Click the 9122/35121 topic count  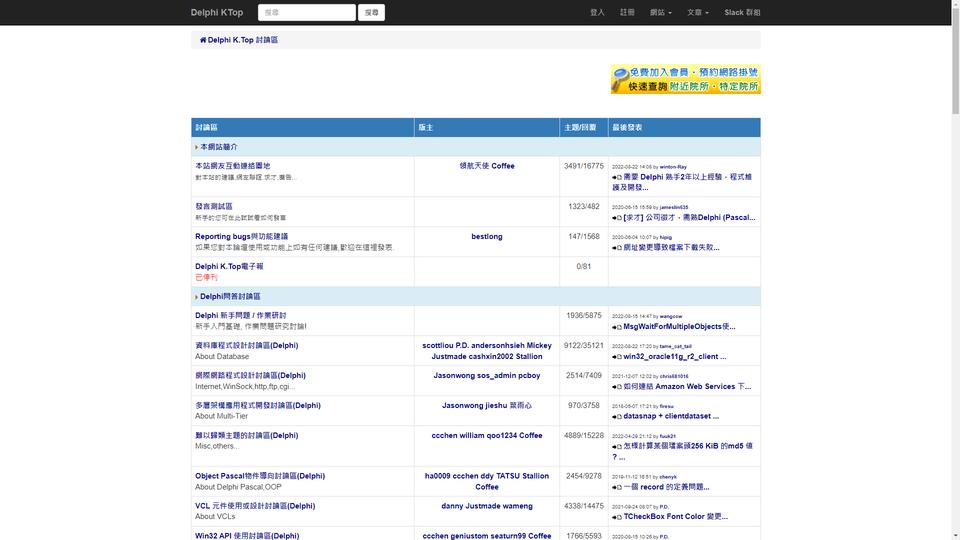pyautogui.click(x=583, y=345)
